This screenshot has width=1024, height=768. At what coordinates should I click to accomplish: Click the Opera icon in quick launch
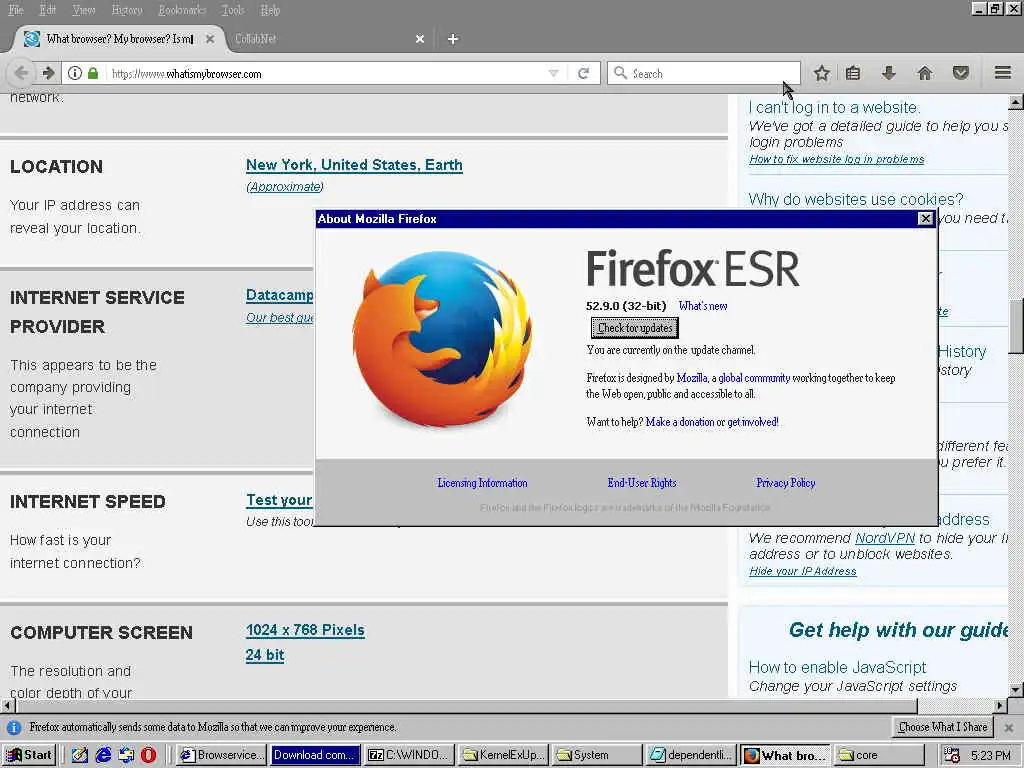(x=149, y=755)
